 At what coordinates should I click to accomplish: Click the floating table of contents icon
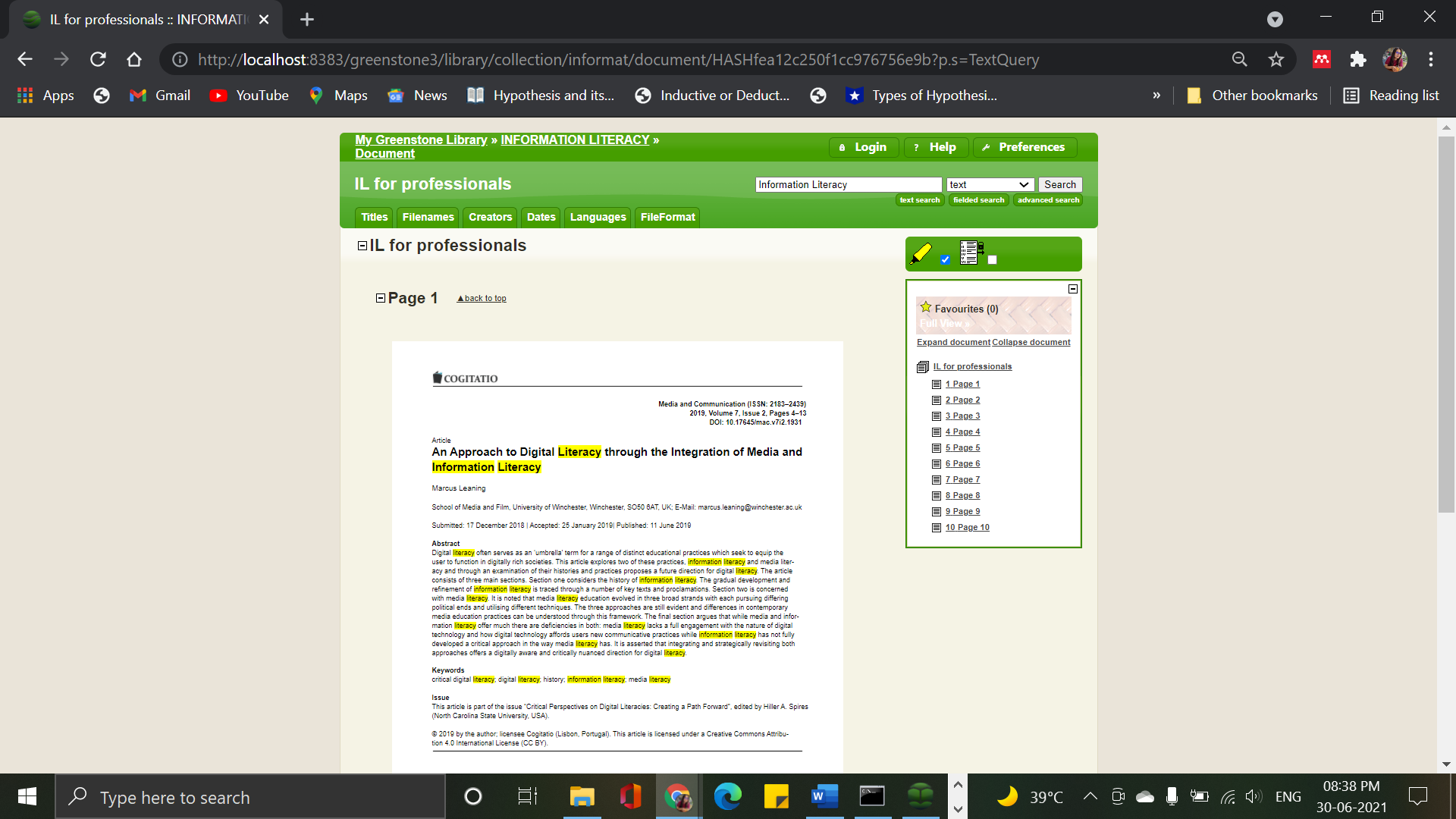pyautogui.click(x=971, y=252)
